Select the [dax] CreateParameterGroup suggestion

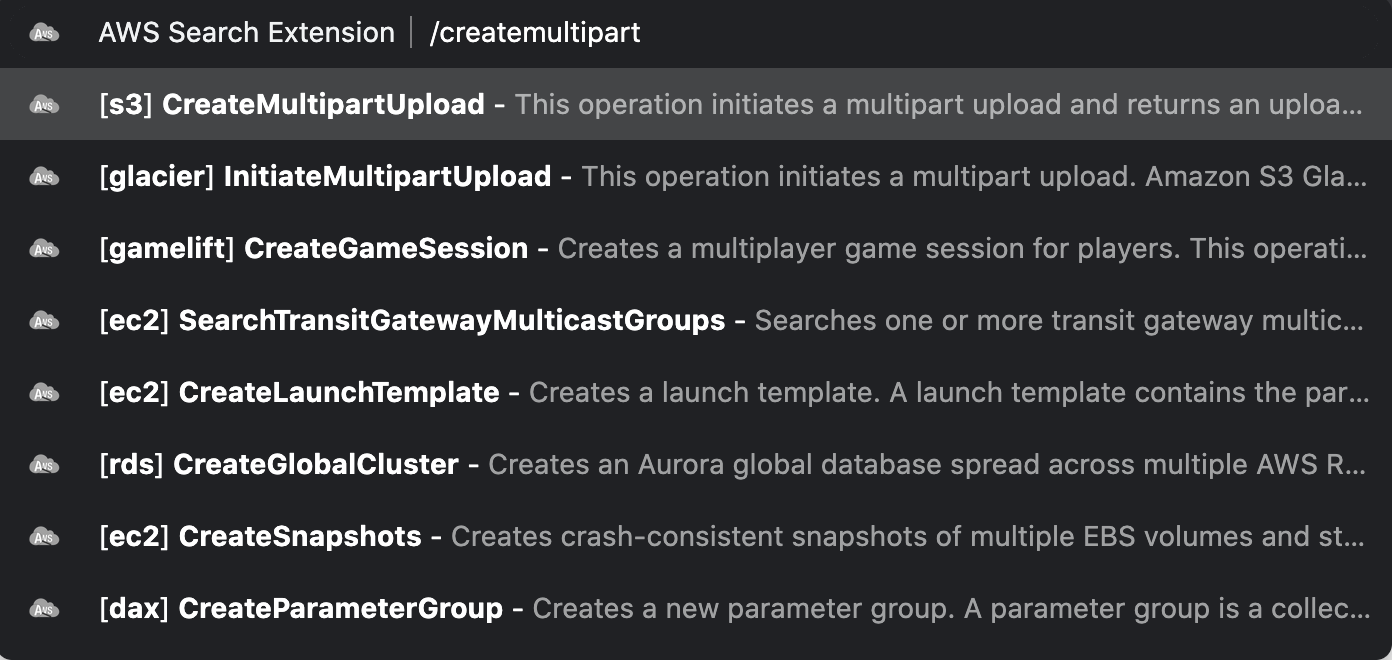[x=696, y=608]
